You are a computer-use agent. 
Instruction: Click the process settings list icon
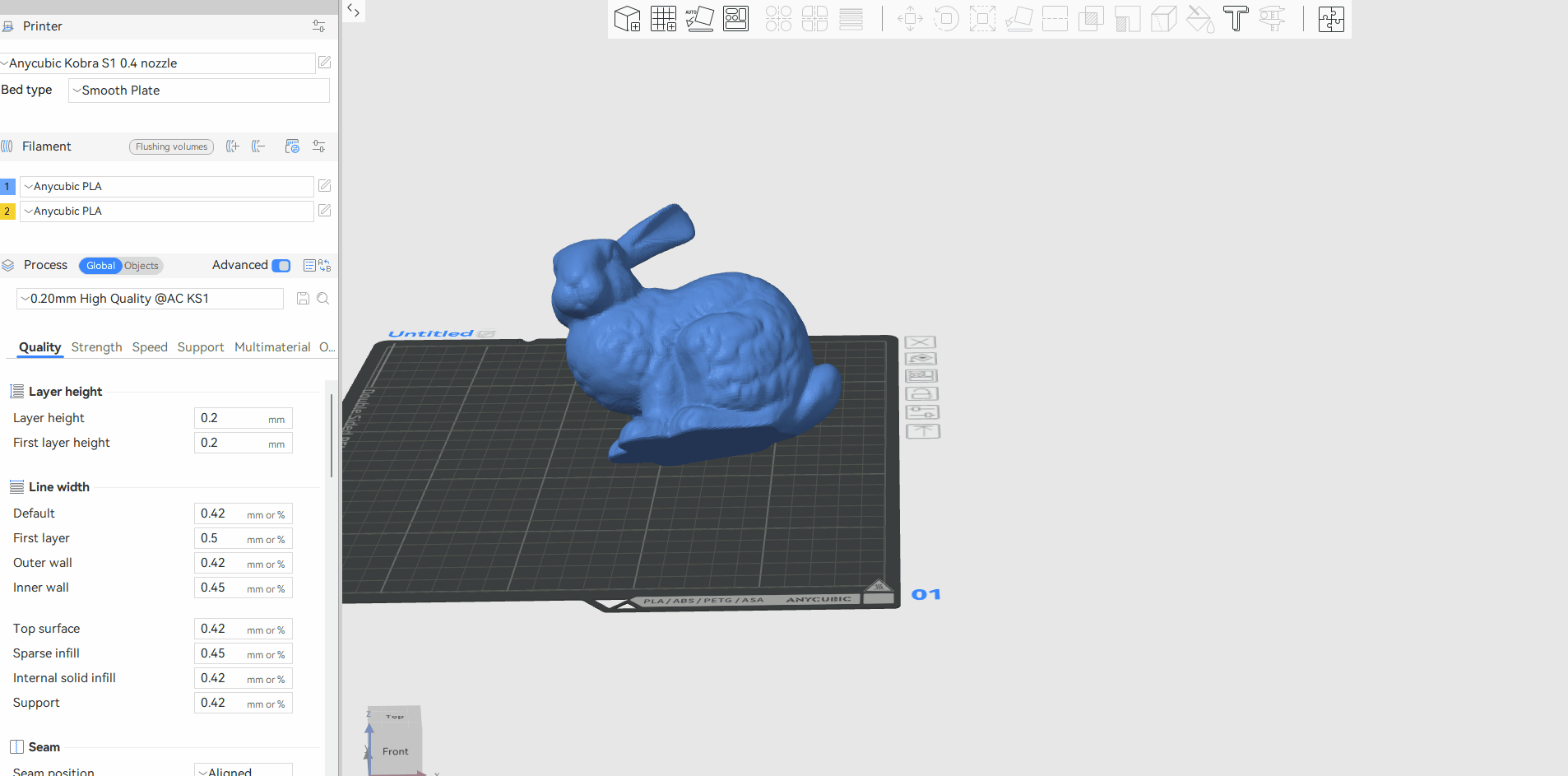pos(309,265)
